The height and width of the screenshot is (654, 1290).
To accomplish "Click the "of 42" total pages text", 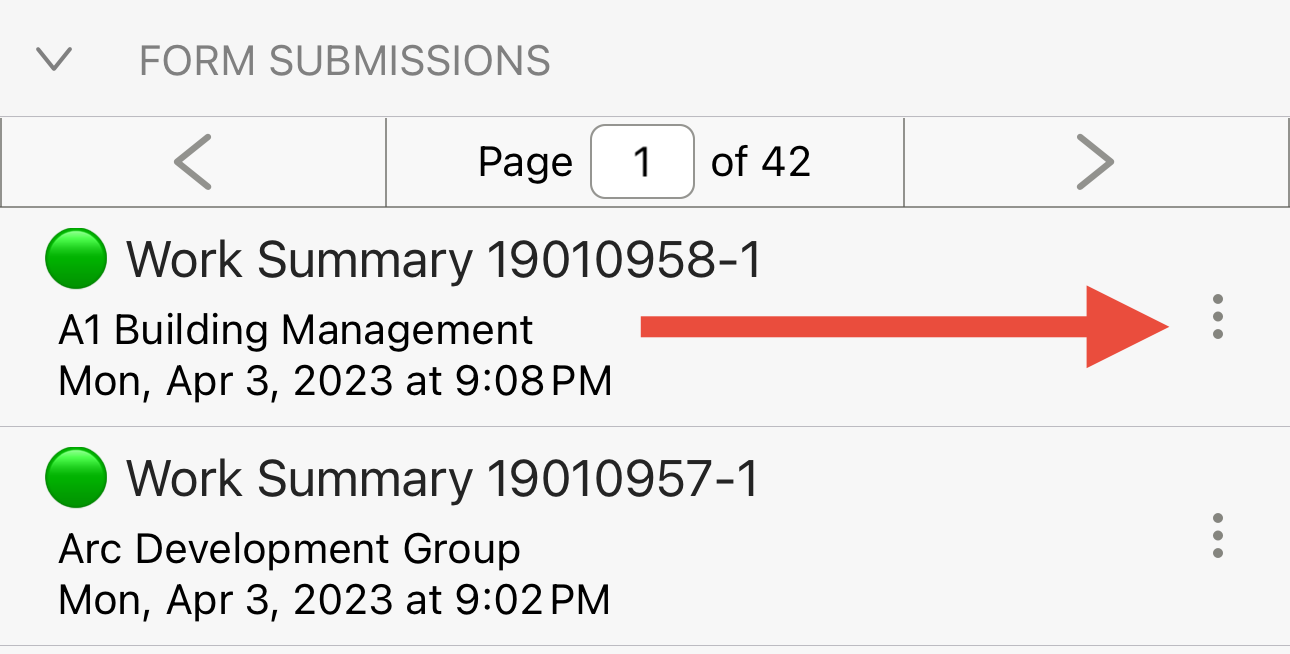I will click(x=760, y=162).
